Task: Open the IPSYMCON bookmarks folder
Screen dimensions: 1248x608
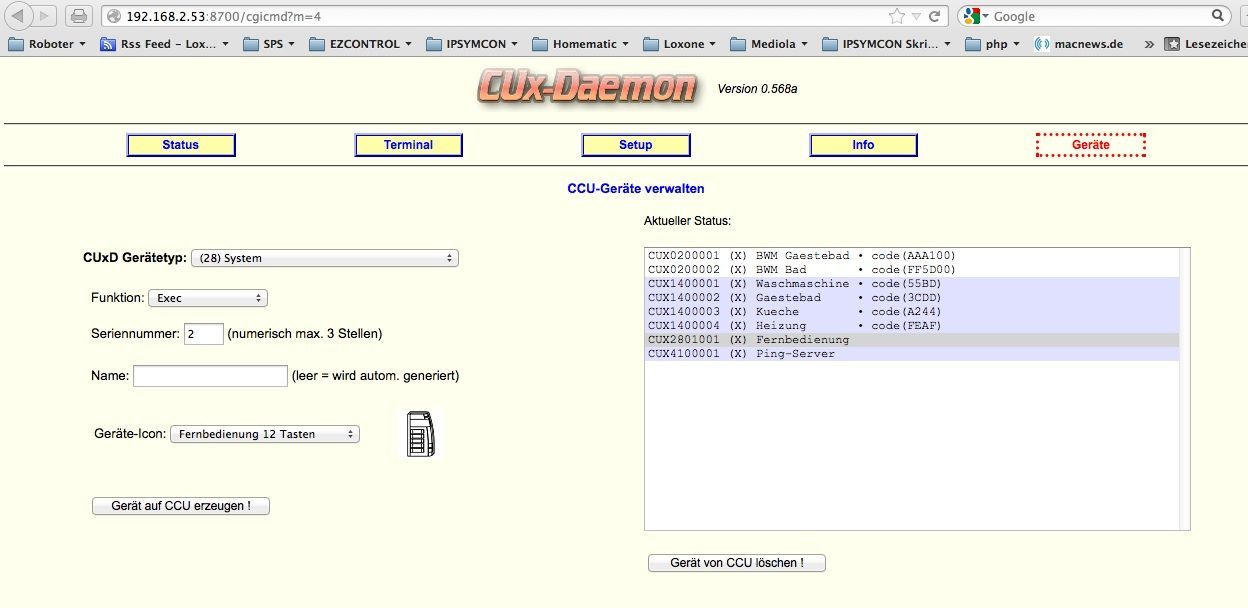Action: point(473,44)
